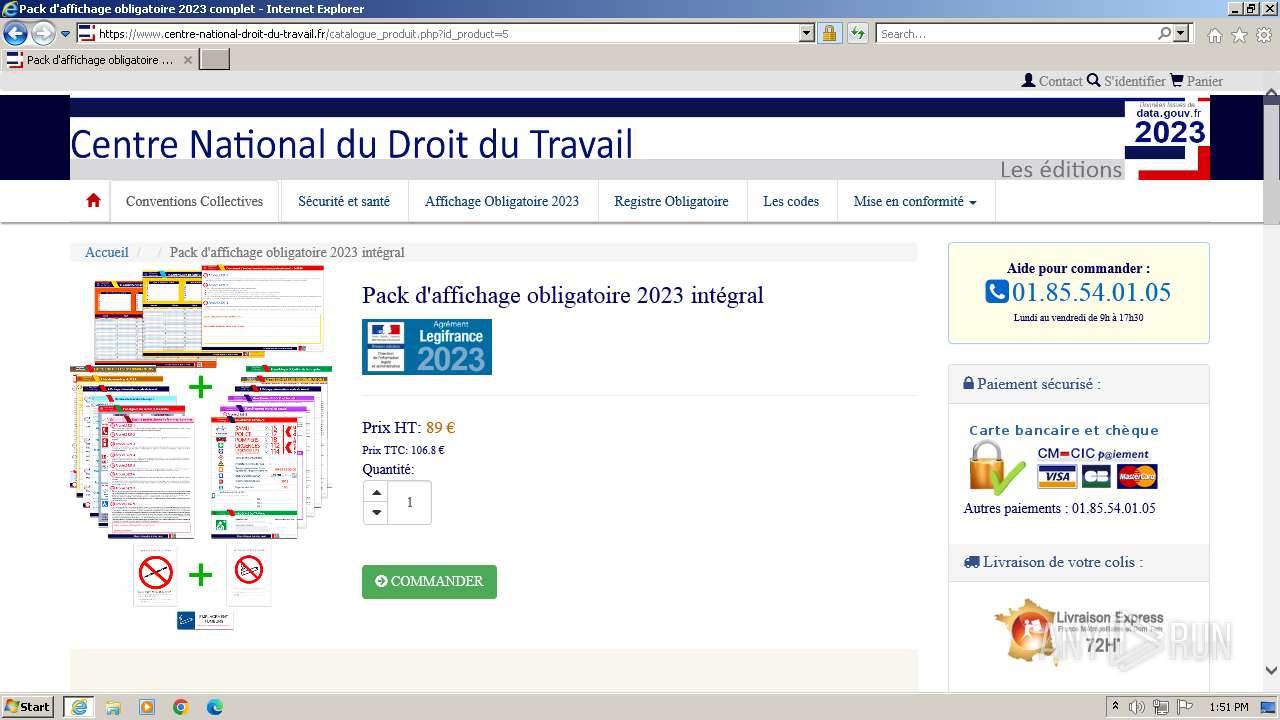The width and height of the screenshot is (1280, 720).
Task: Click the Refresh page icon
Action: 857,33
